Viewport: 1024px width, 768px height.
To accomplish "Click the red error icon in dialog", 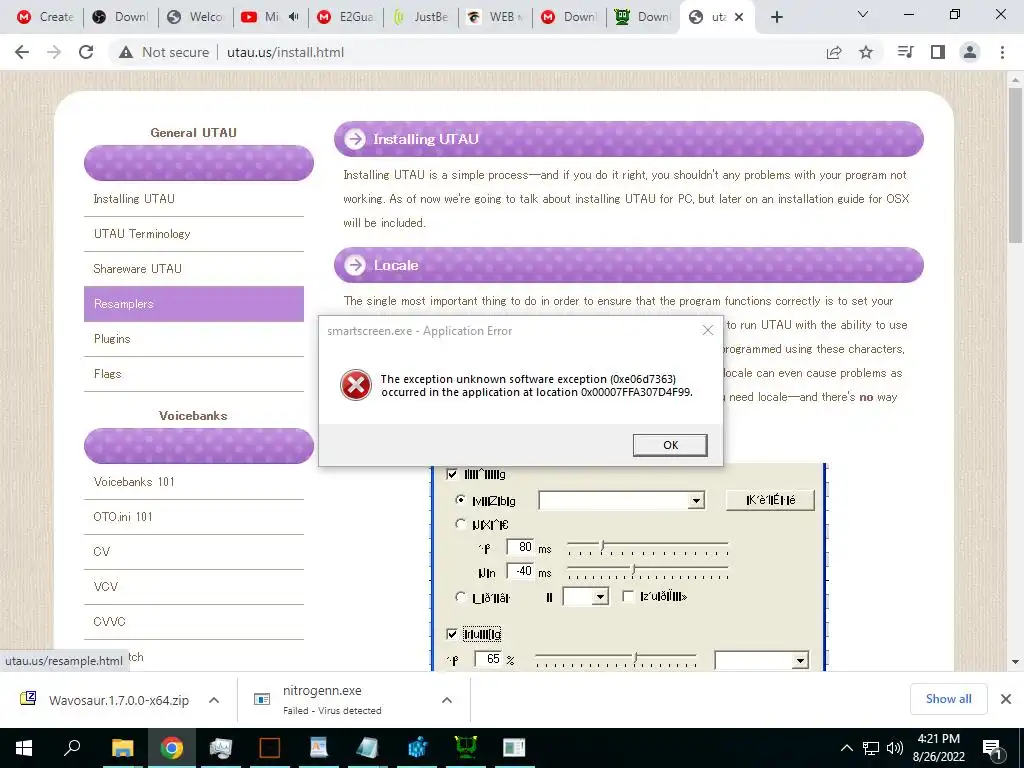I will point(356,385).
